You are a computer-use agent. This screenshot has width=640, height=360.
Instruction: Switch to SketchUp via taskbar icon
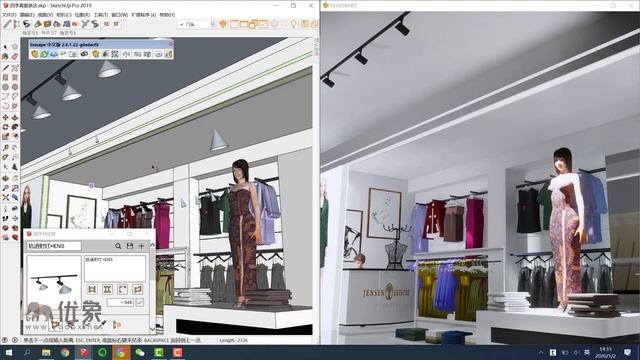[x=84, y=352]
